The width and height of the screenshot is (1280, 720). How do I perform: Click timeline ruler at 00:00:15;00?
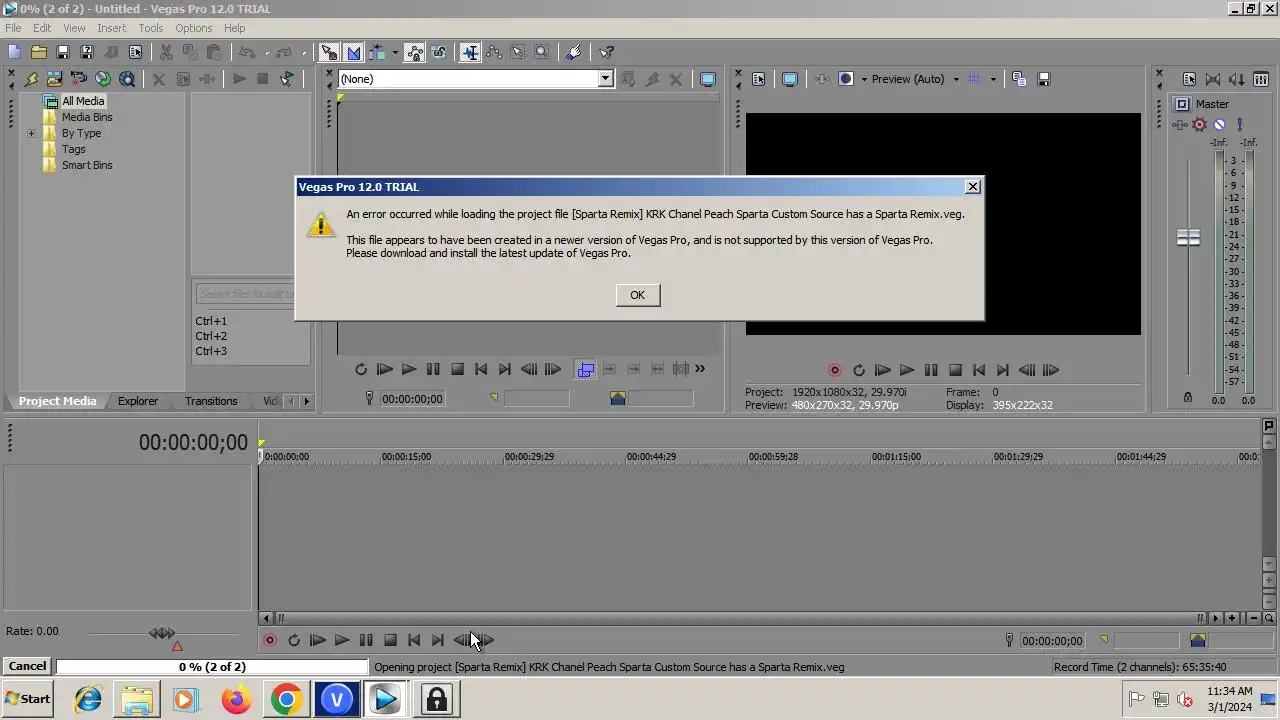pyautogui.click(x=406, y=457)
